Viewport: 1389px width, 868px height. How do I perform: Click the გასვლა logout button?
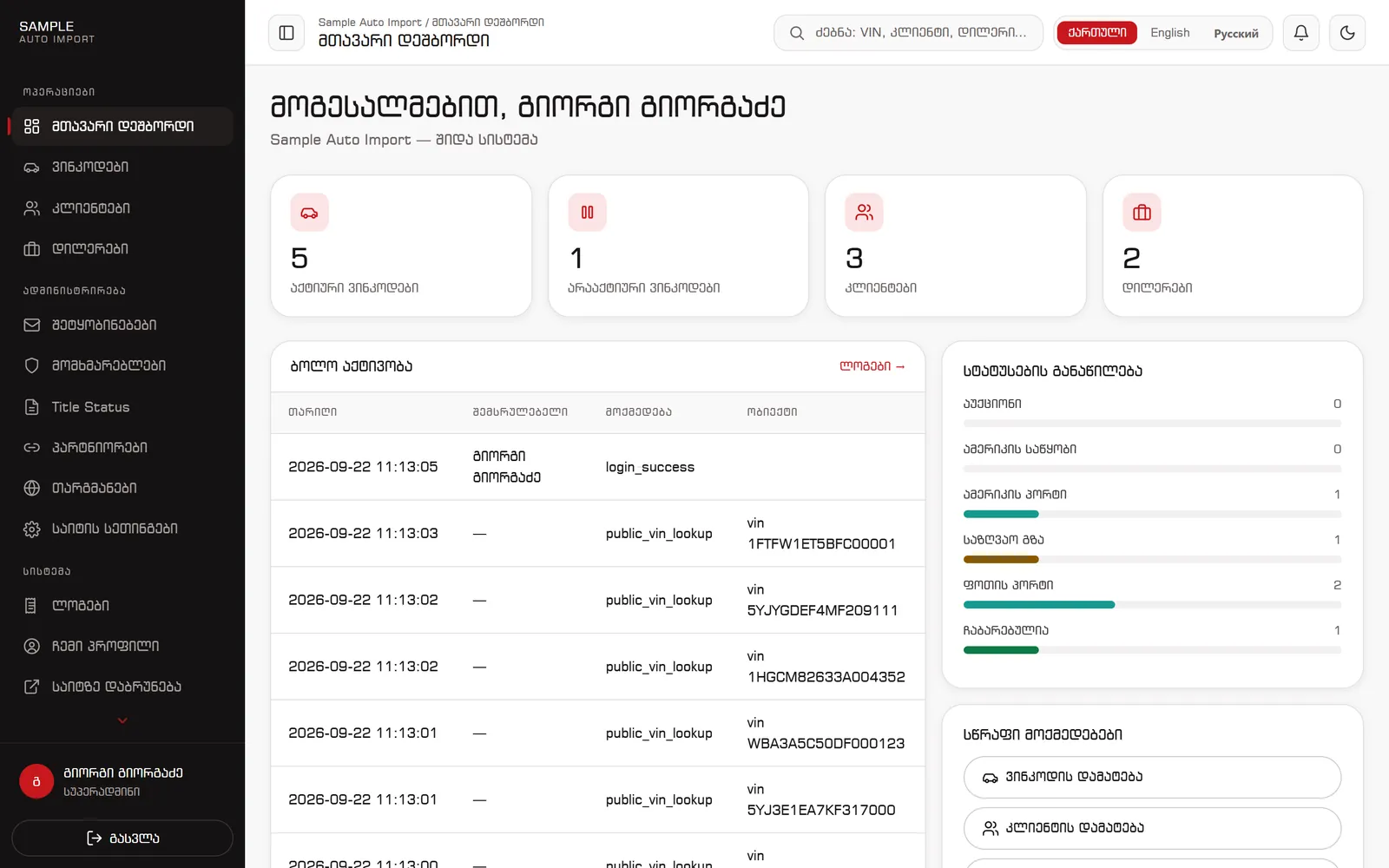pos(122,838)
